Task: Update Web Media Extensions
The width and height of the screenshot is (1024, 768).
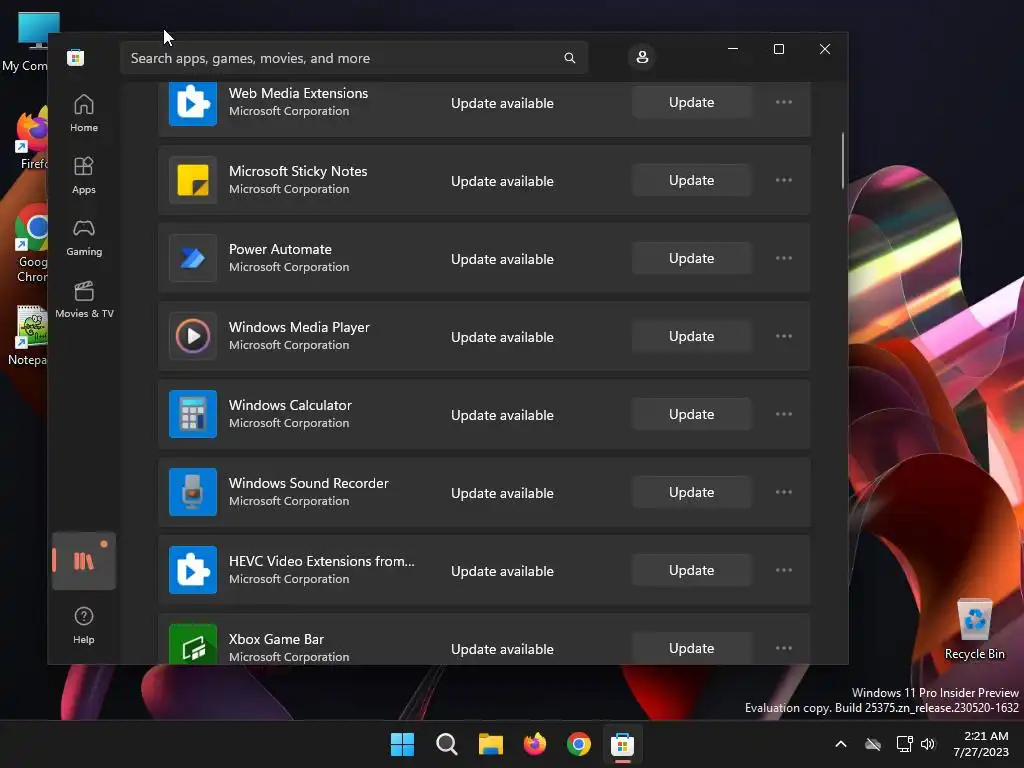Action: point(692,103)
